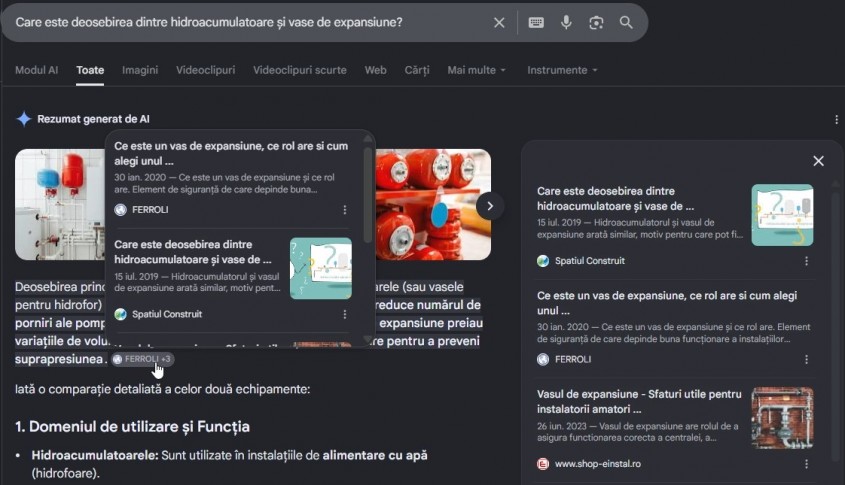Click the teal thumbnail in popup card
The image size is (845, 485).
tap(321, 268)
